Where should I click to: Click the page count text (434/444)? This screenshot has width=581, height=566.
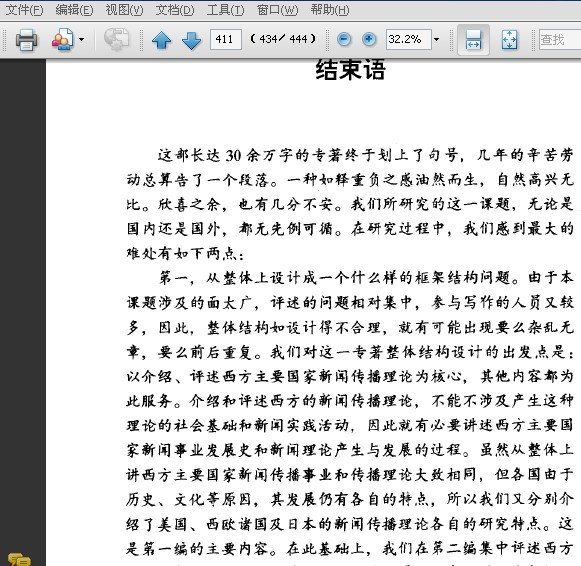tap(283, 39)
